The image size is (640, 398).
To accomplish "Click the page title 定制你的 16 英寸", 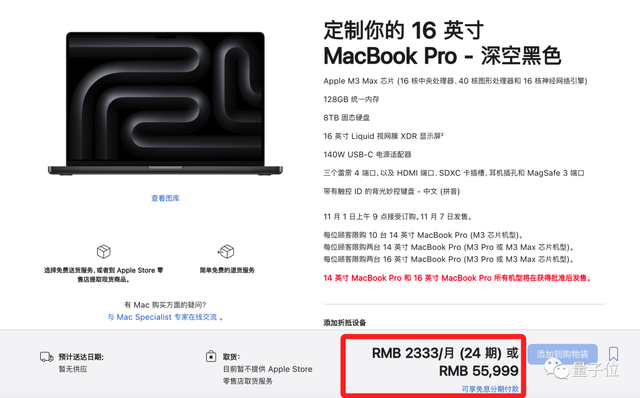I will (x=404, y=31).
